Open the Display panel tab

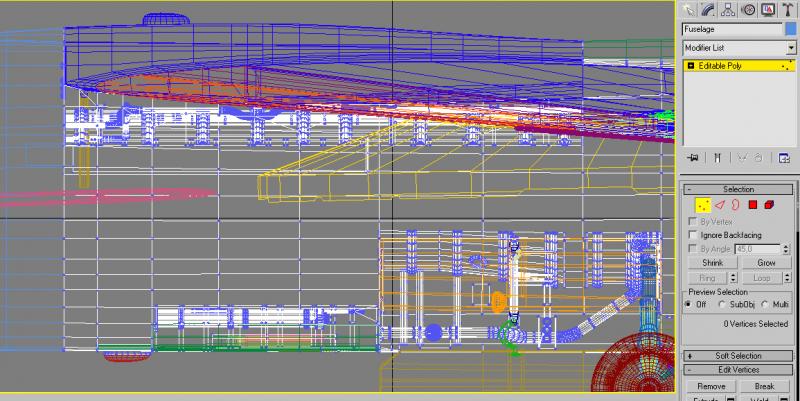pyautogui.click(x=768, y=10)
